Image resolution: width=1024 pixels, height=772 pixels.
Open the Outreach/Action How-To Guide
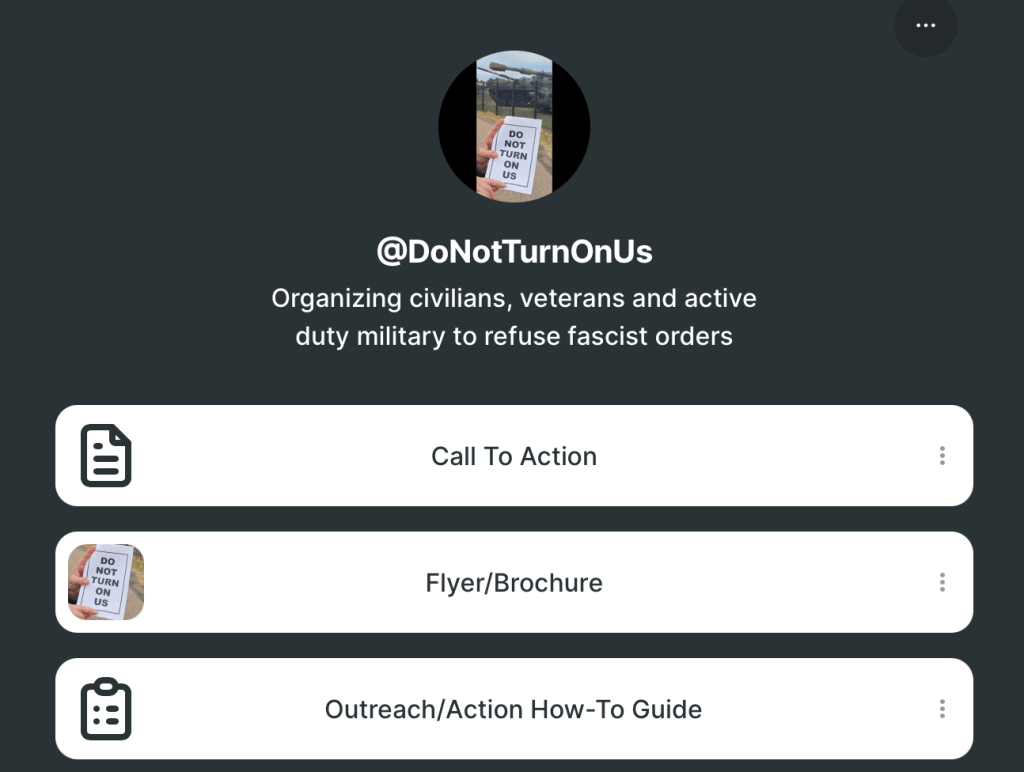coord(513,709)
